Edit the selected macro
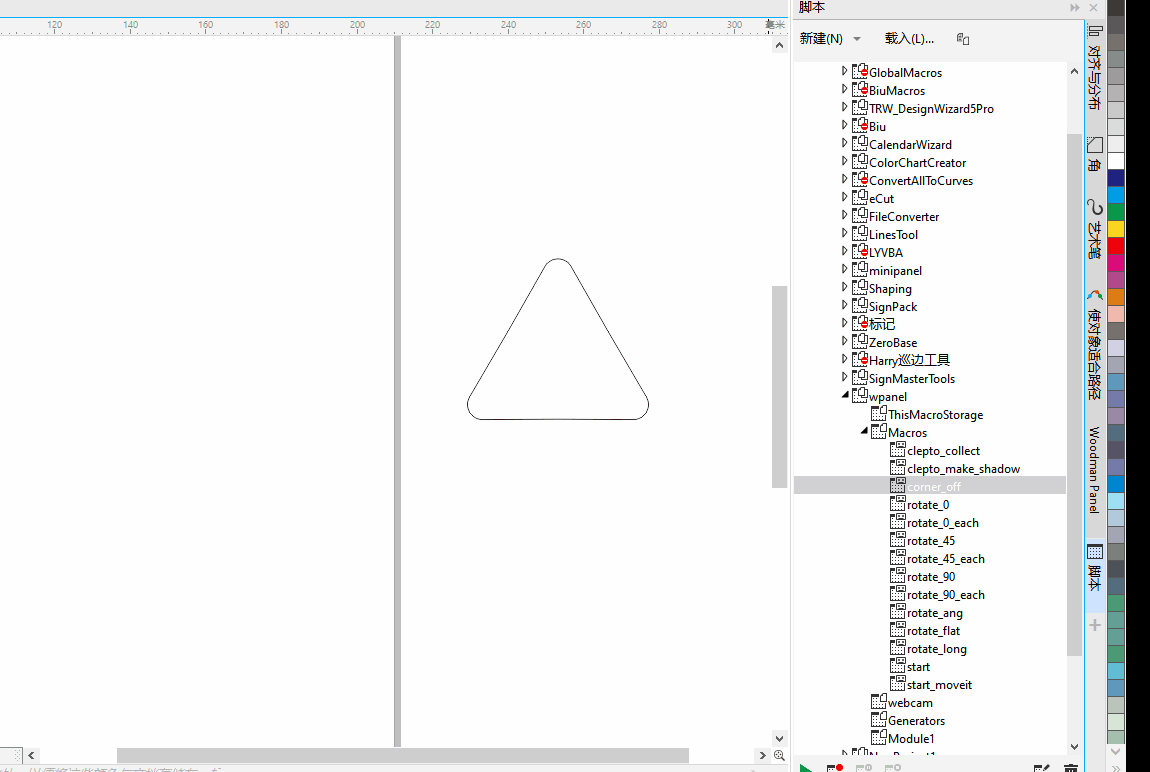 pos(1041,768)
